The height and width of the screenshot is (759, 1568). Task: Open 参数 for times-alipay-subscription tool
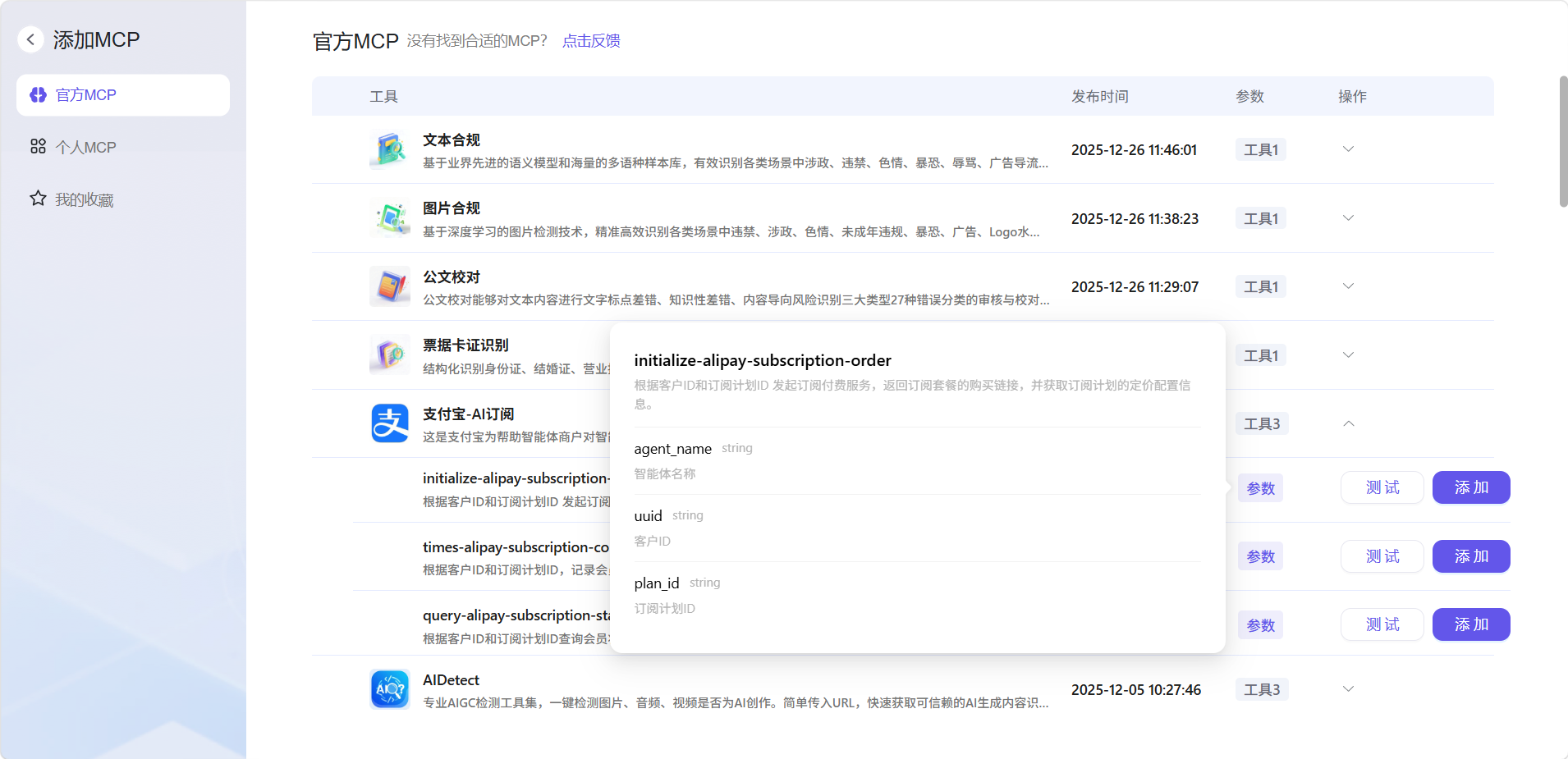[1260, 556]
